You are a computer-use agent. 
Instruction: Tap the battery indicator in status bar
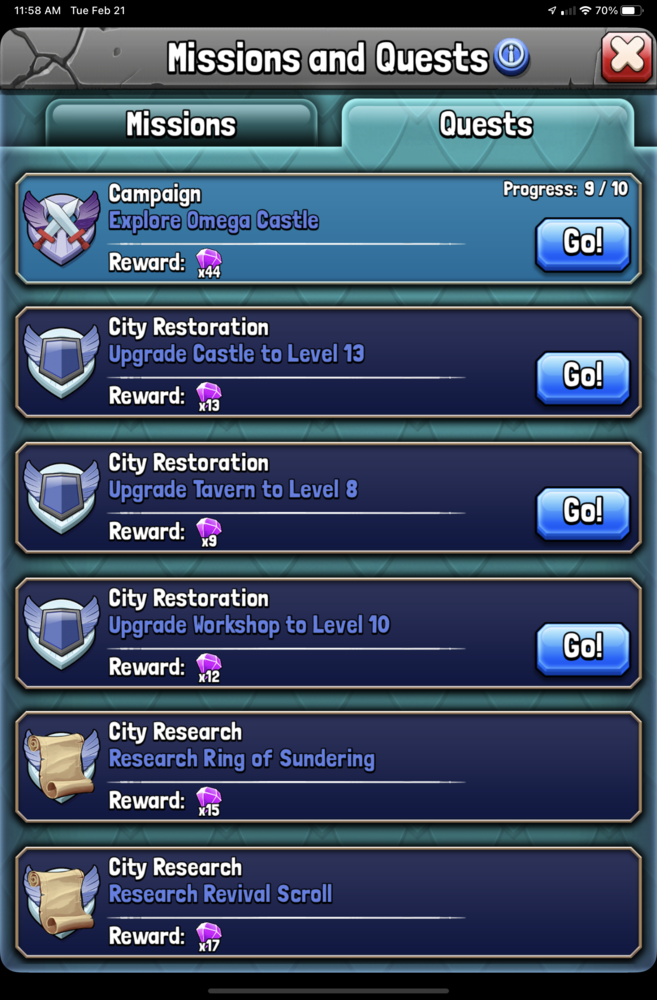click(631, 11)
